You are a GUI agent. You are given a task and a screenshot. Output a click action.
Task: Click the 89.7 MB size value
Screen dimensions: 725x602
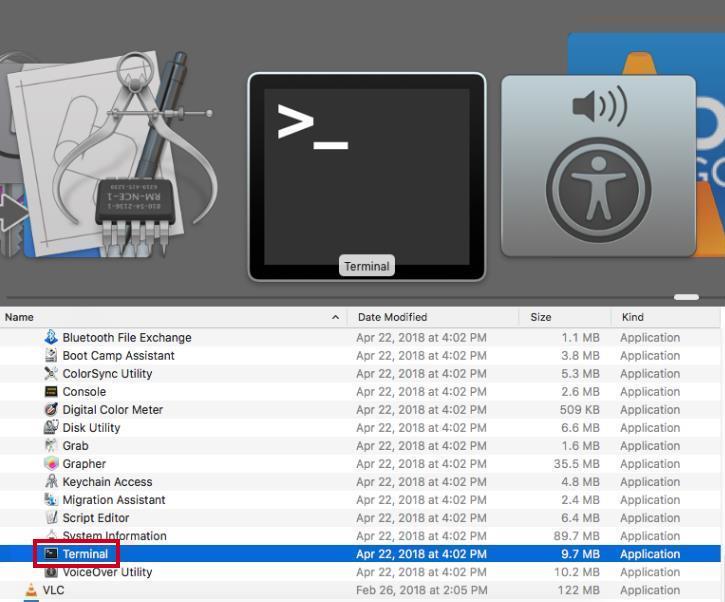pos(577,536)
